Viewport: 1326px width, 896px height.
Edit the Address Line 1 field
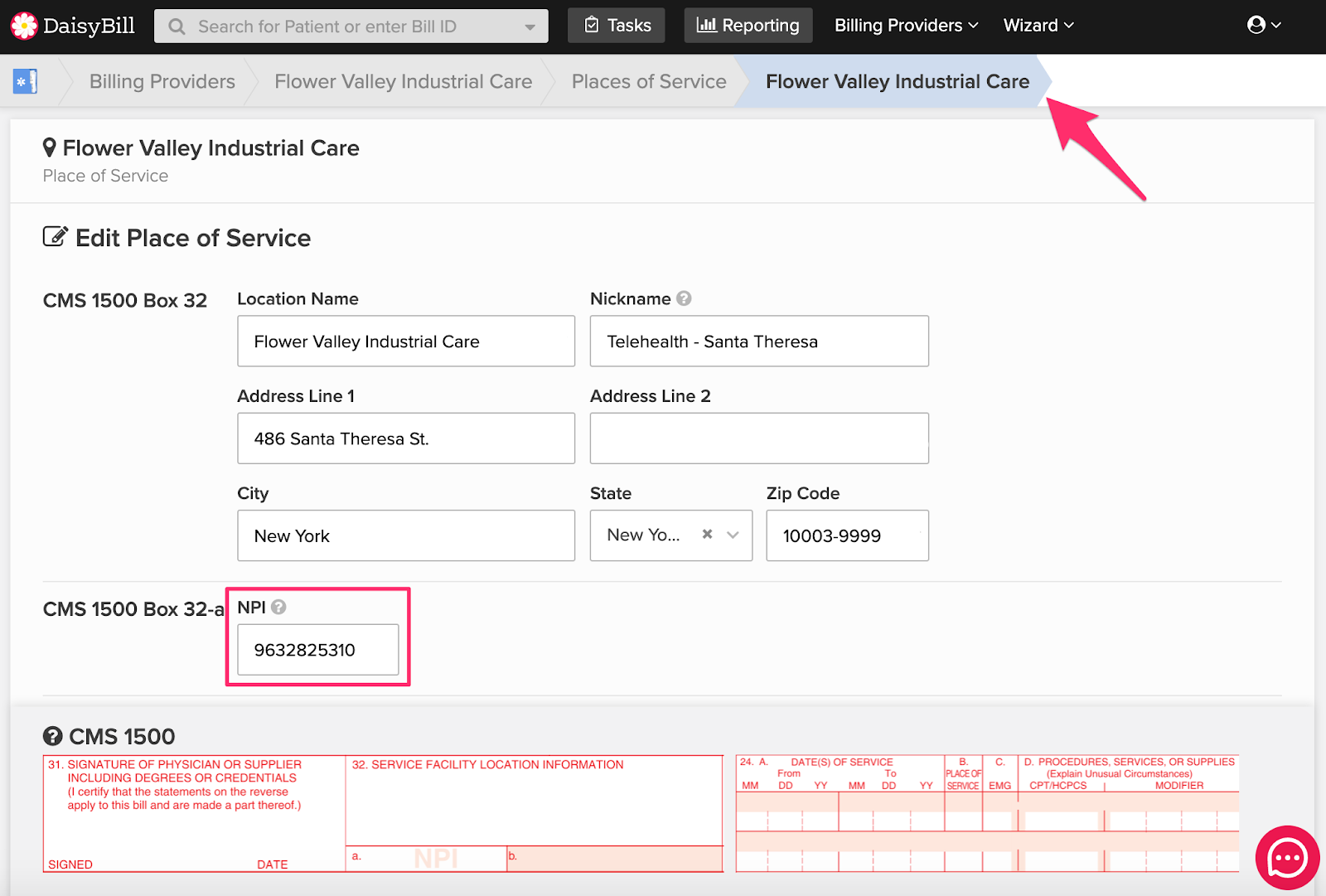[406, 438]
